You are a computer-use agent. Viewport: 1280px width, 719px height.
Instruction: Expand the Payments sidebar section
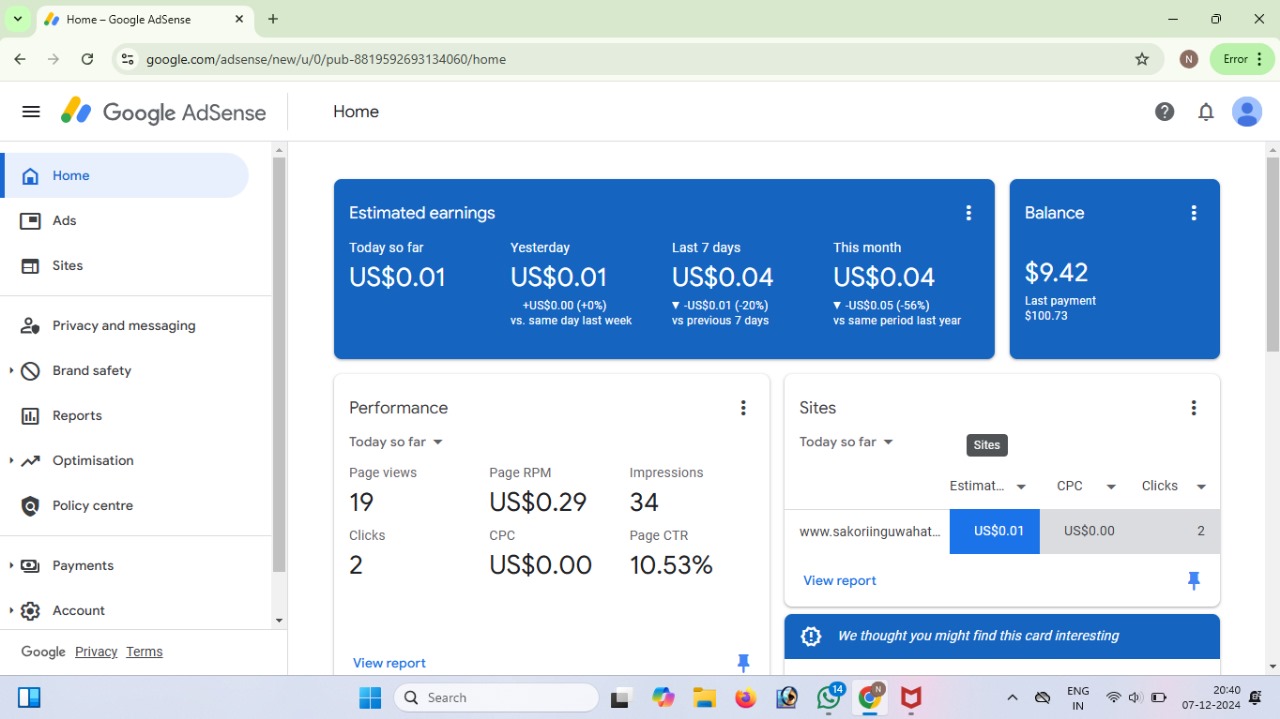pos(11,566)
